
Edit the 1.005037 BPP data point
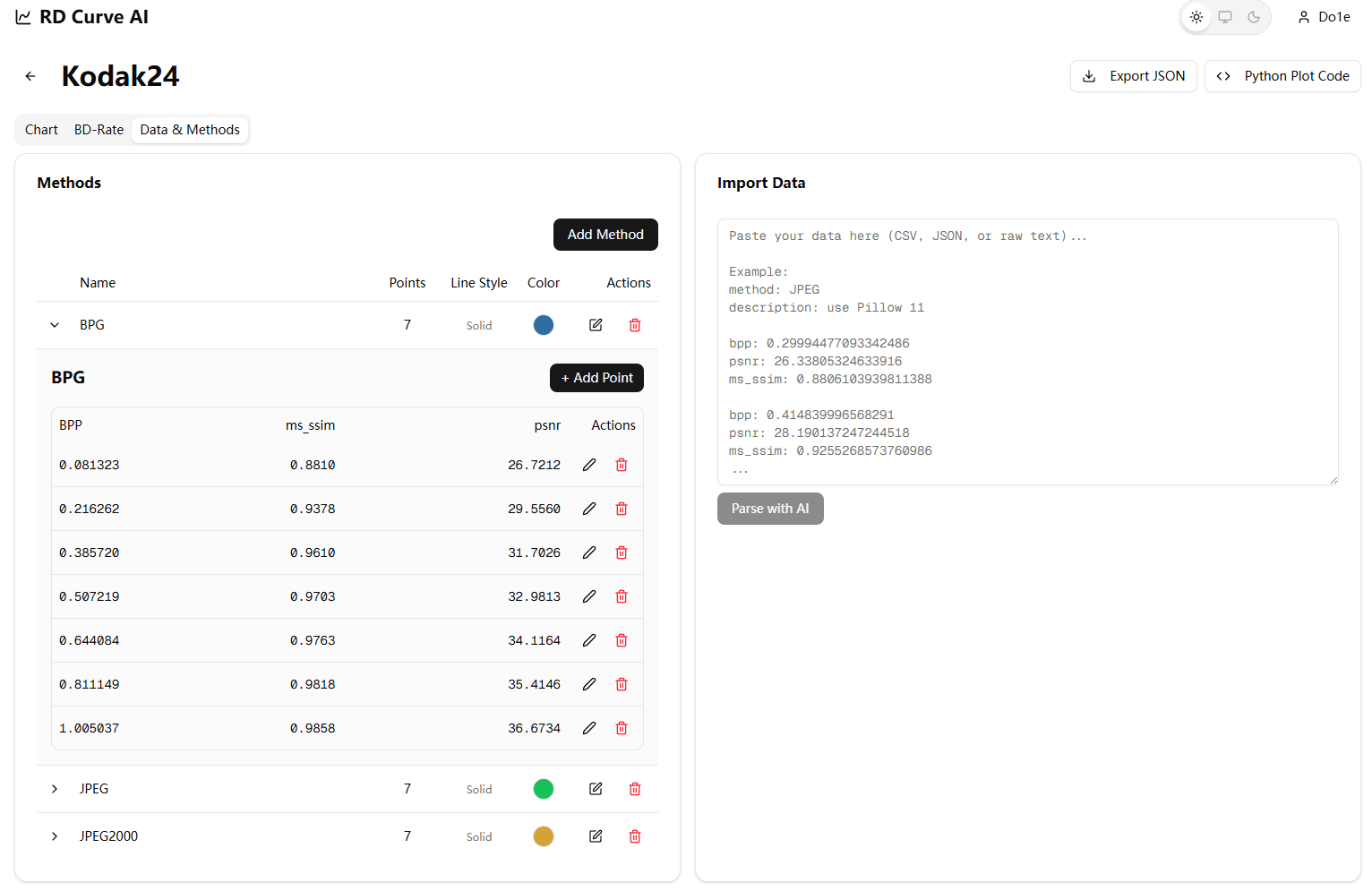[589, 728]
